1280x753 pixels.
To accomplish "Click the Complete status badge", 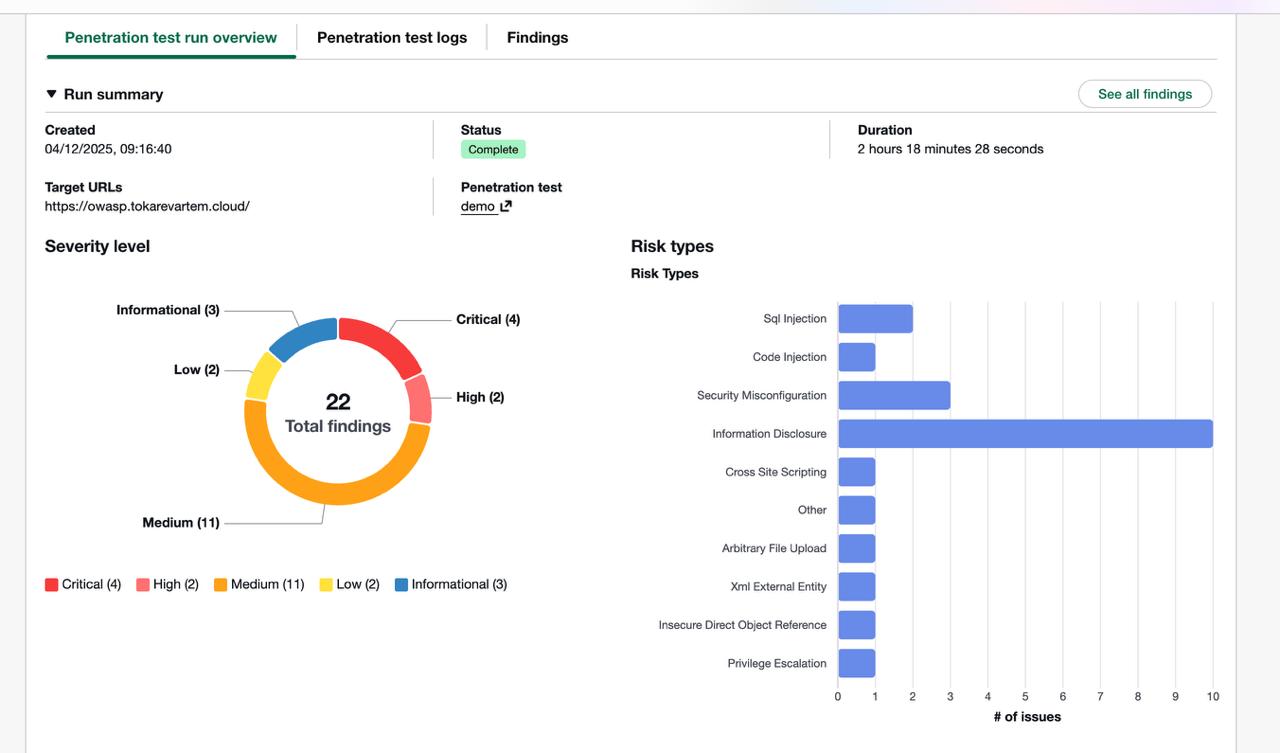I will pos(493,149).
